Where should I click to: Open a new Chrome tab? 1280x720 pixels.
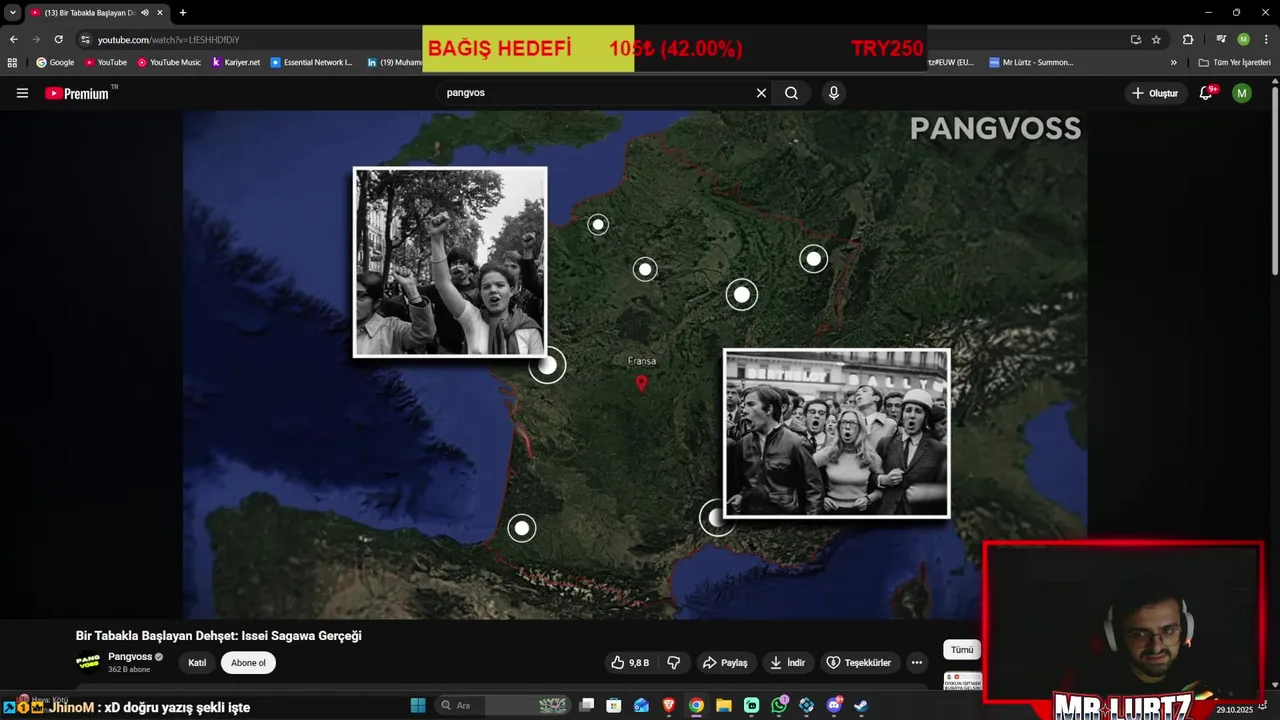click(182, 13)
